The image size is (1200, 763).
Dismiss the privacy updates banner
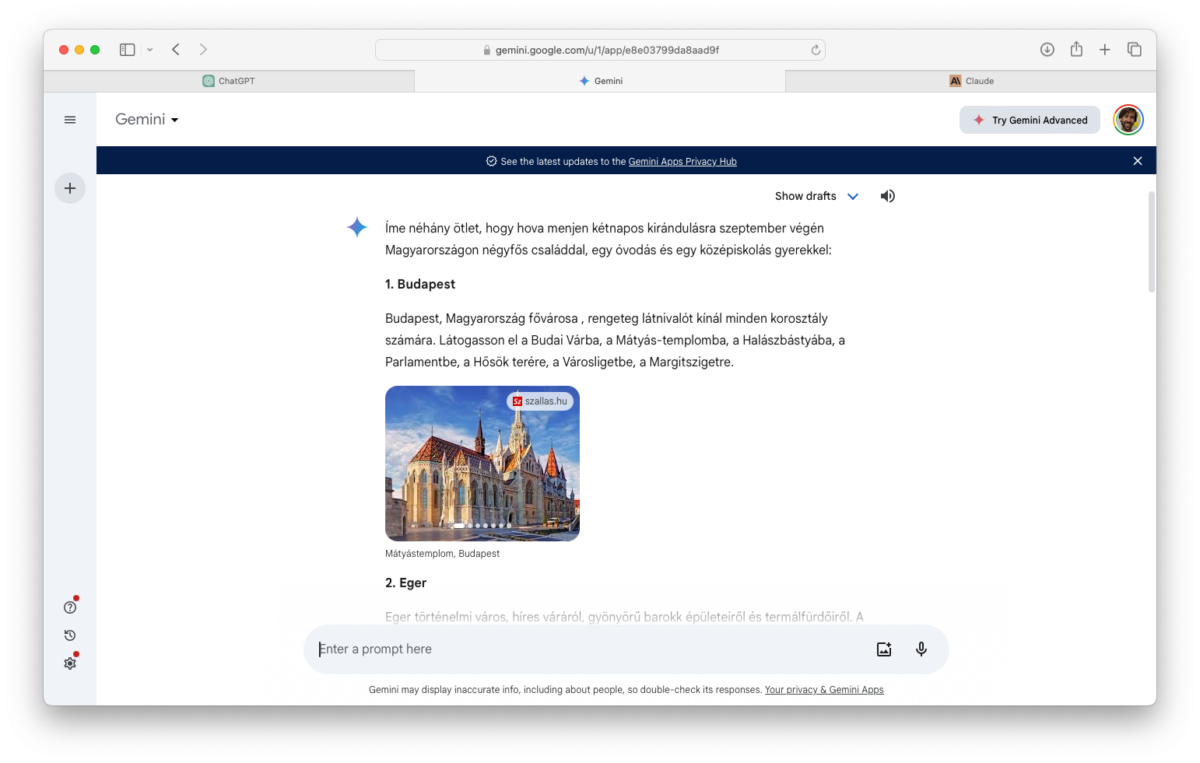1137,161
